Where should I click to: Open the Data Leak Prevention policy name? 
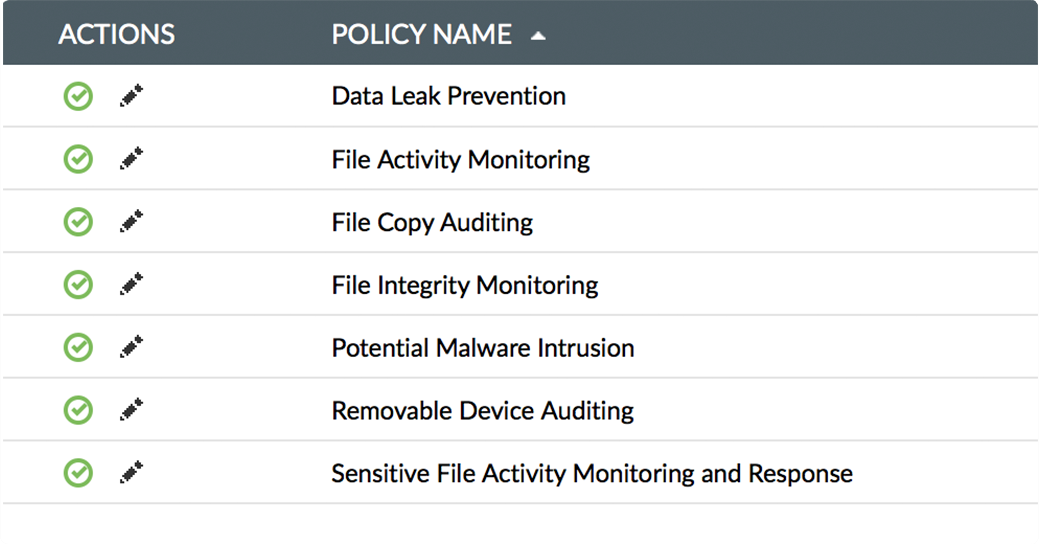448,96
